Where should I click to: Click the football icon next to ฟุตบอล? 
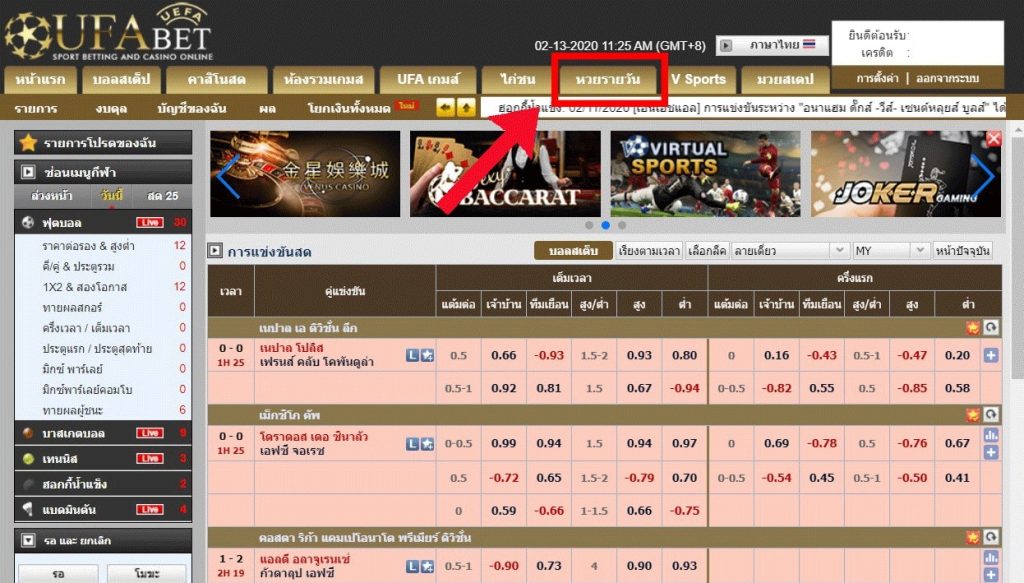28,223
